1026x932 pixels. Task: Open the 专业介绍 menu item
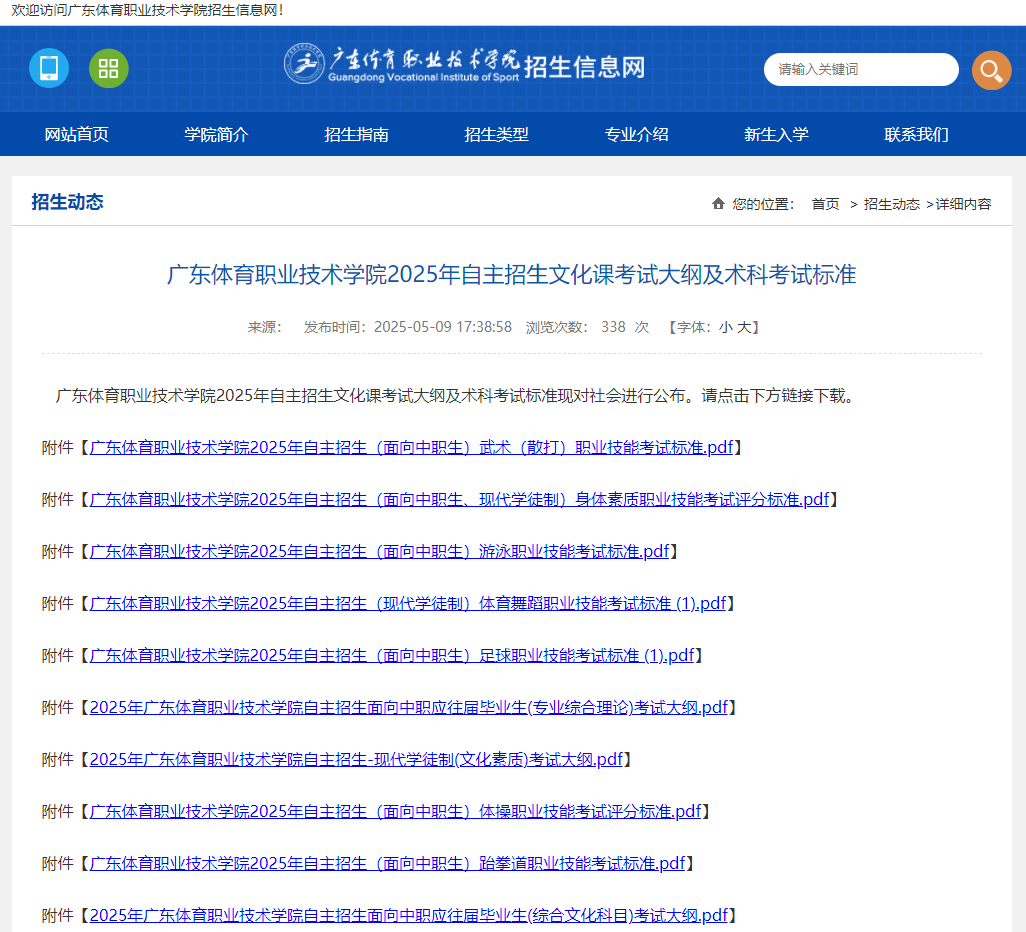(635, 133)
